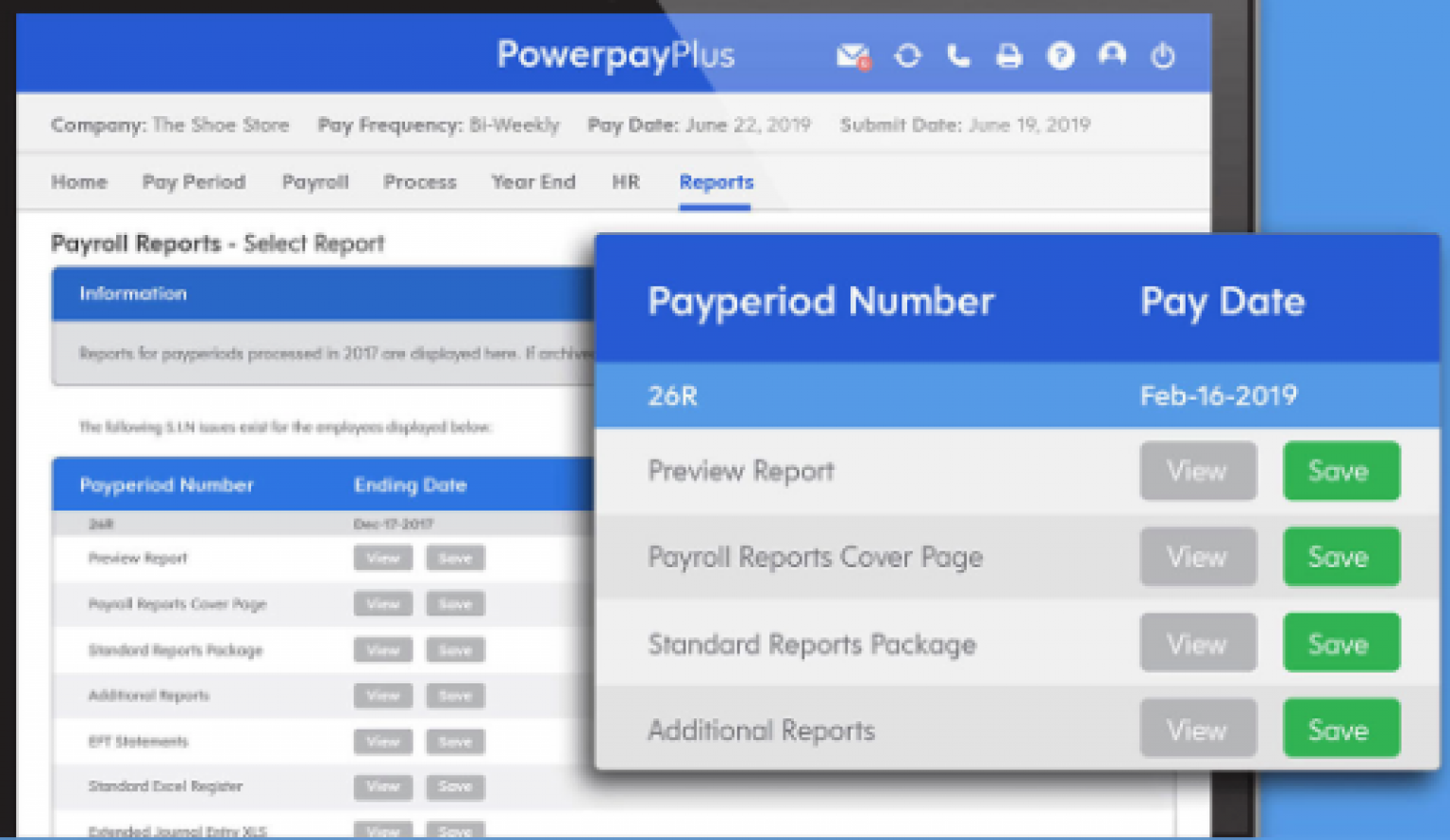This screenshot has height=840, width=1450.
Task: Save the Payroll Reports Cover Page
Action: (1340, 557)
